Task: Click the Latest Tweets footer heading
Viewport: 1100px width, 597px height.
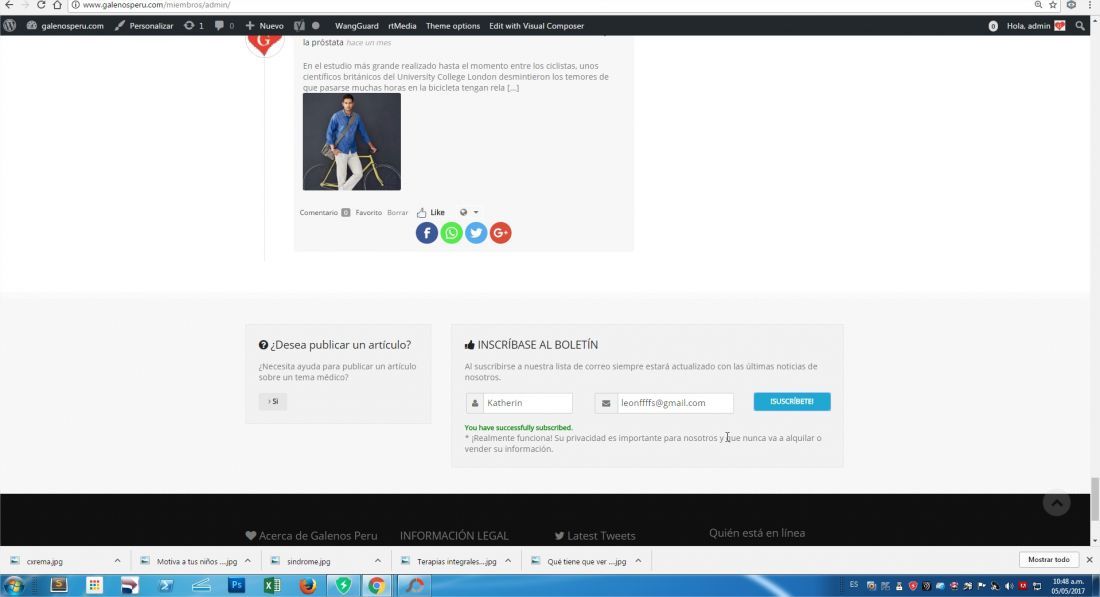Action: (x=595, y=535)
